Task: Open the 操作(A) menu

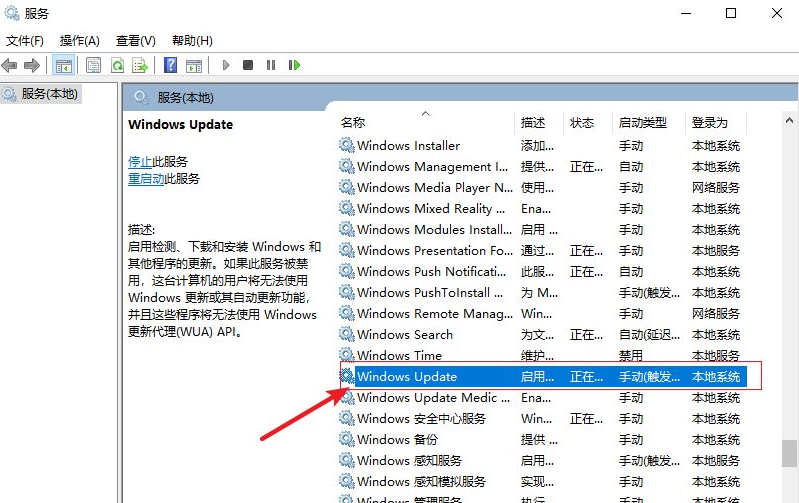Action: [x=79, y=41]
